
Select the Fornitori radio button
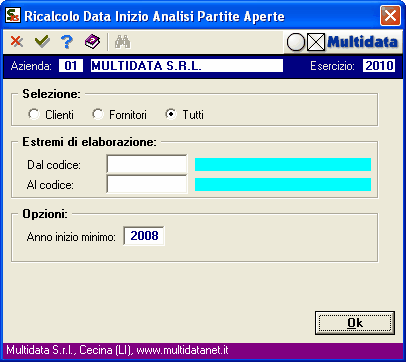pos(98,114)
